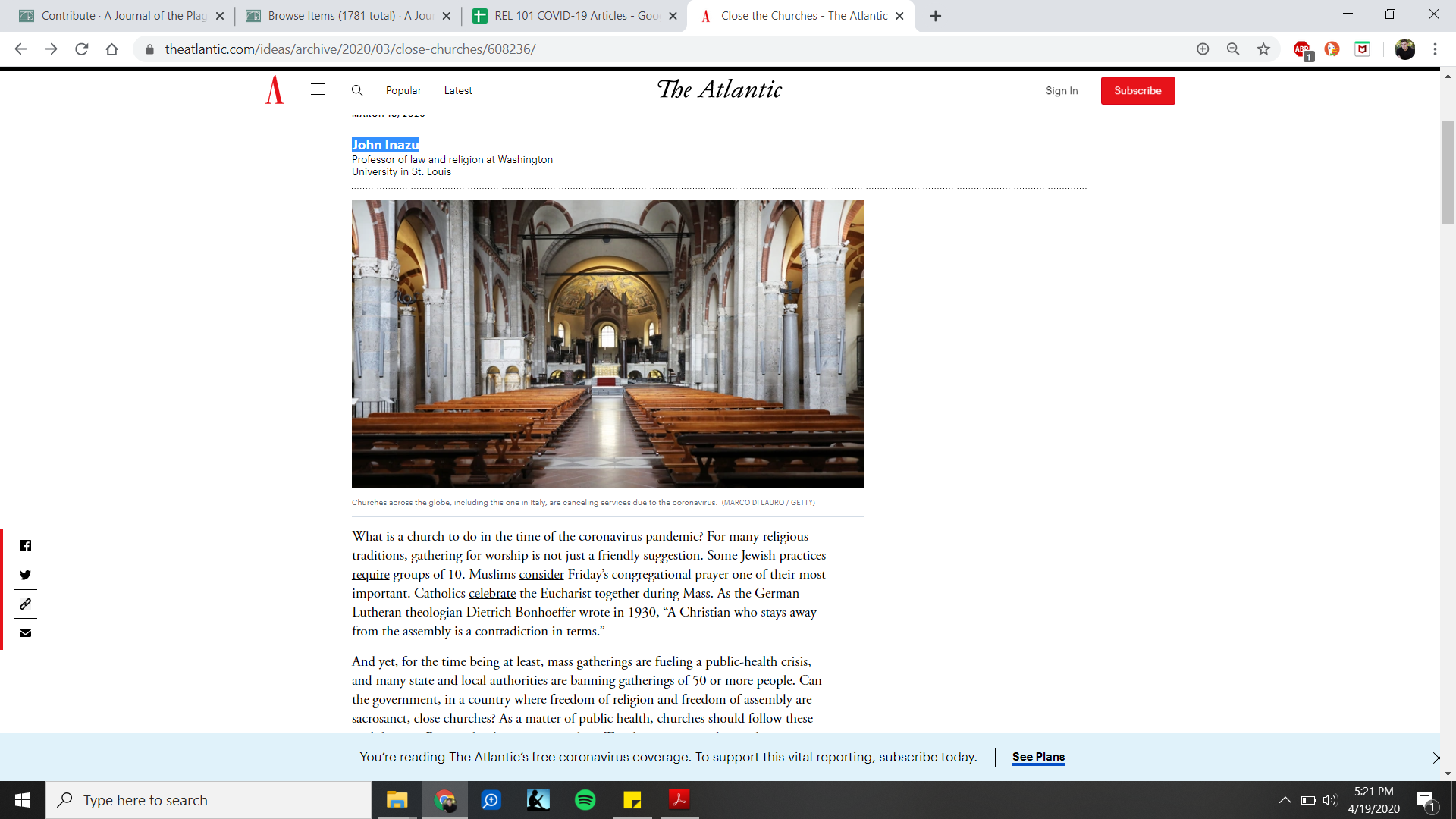Open Spotify from the taskbar
This screenshot has width=1456, height=819.
585,800
